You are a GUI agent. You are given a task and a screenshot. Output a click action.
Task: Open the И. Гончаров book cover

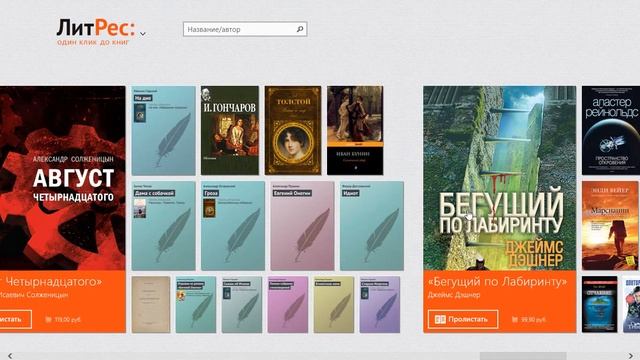[229, 131]
